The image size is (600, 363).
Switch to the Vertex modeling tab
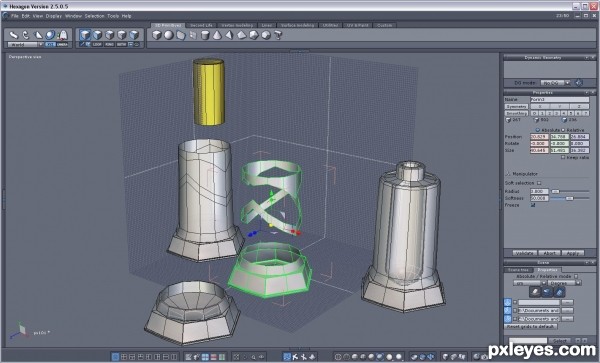237,25
